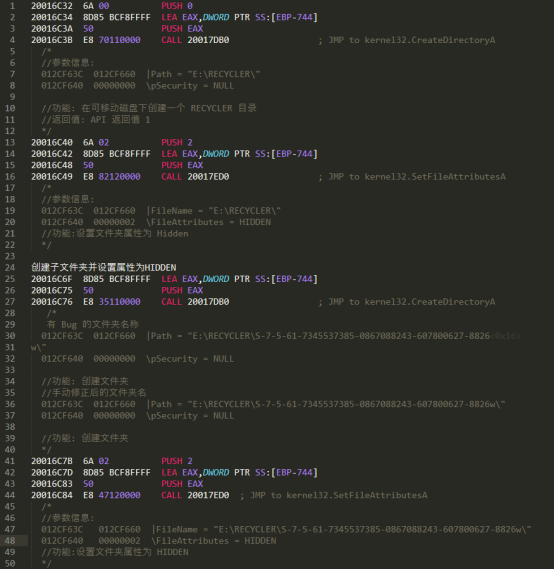
Task: Click the opcode bytes E8 35110000 on line 27
Action: pos(112,302)
